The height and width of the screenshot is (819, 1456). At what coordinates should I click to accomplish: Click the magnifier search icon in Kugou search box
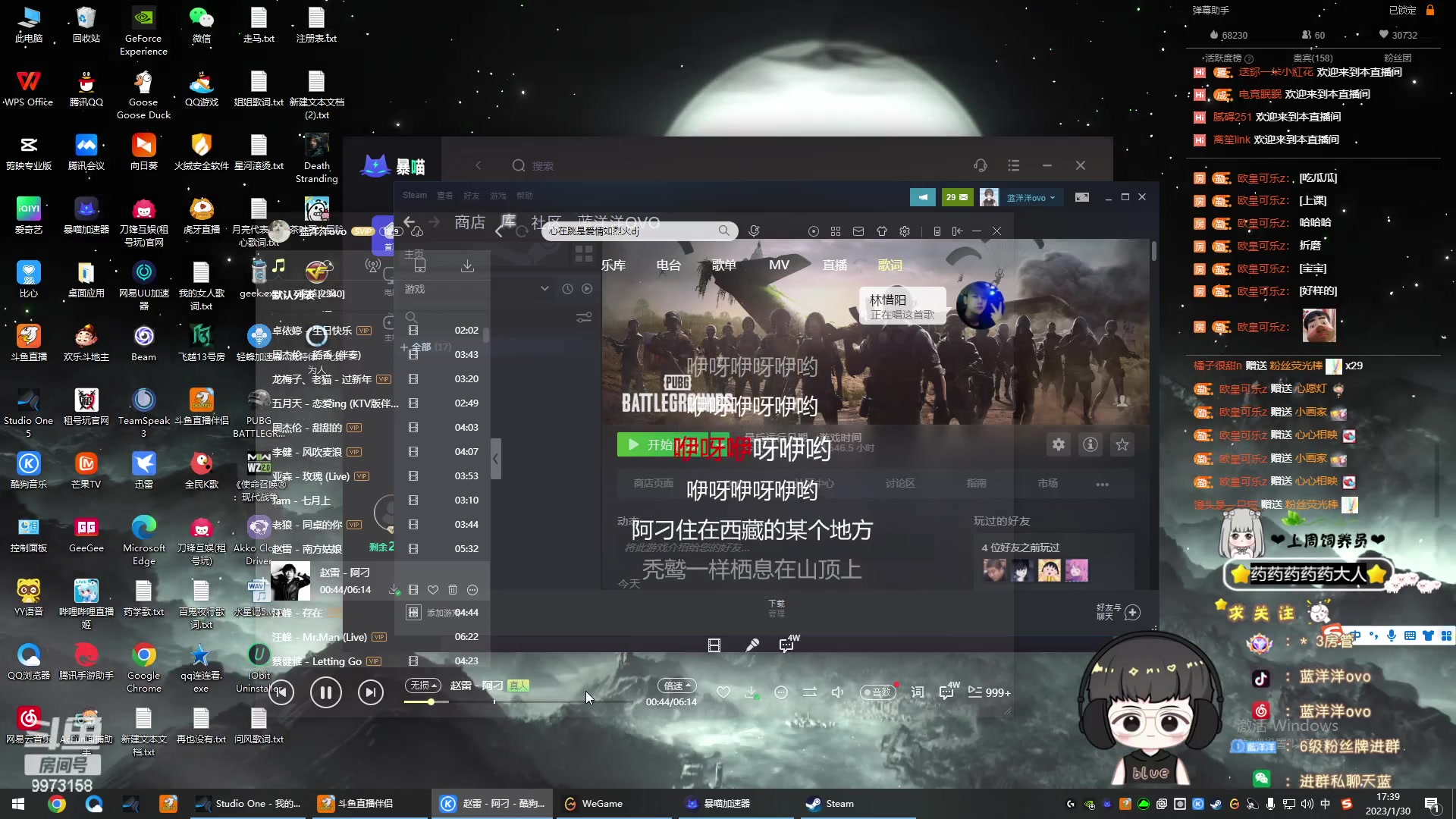724,231
